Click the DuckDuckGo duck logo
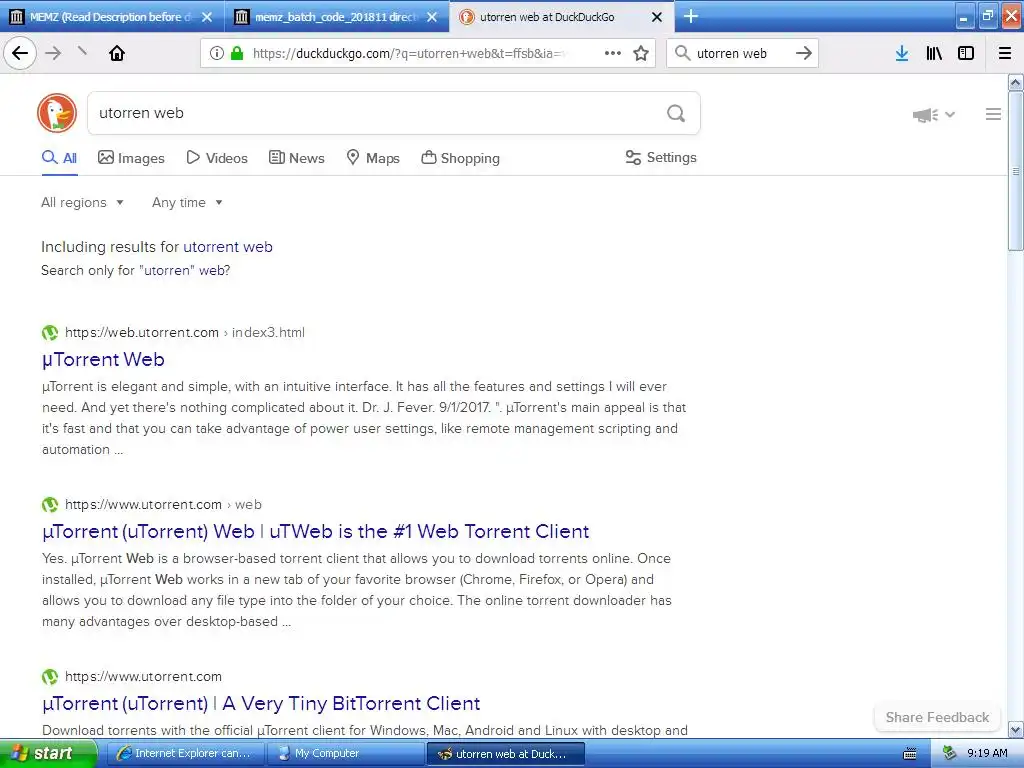Screen dimensions: 1024x768 [x=57, y=113]
